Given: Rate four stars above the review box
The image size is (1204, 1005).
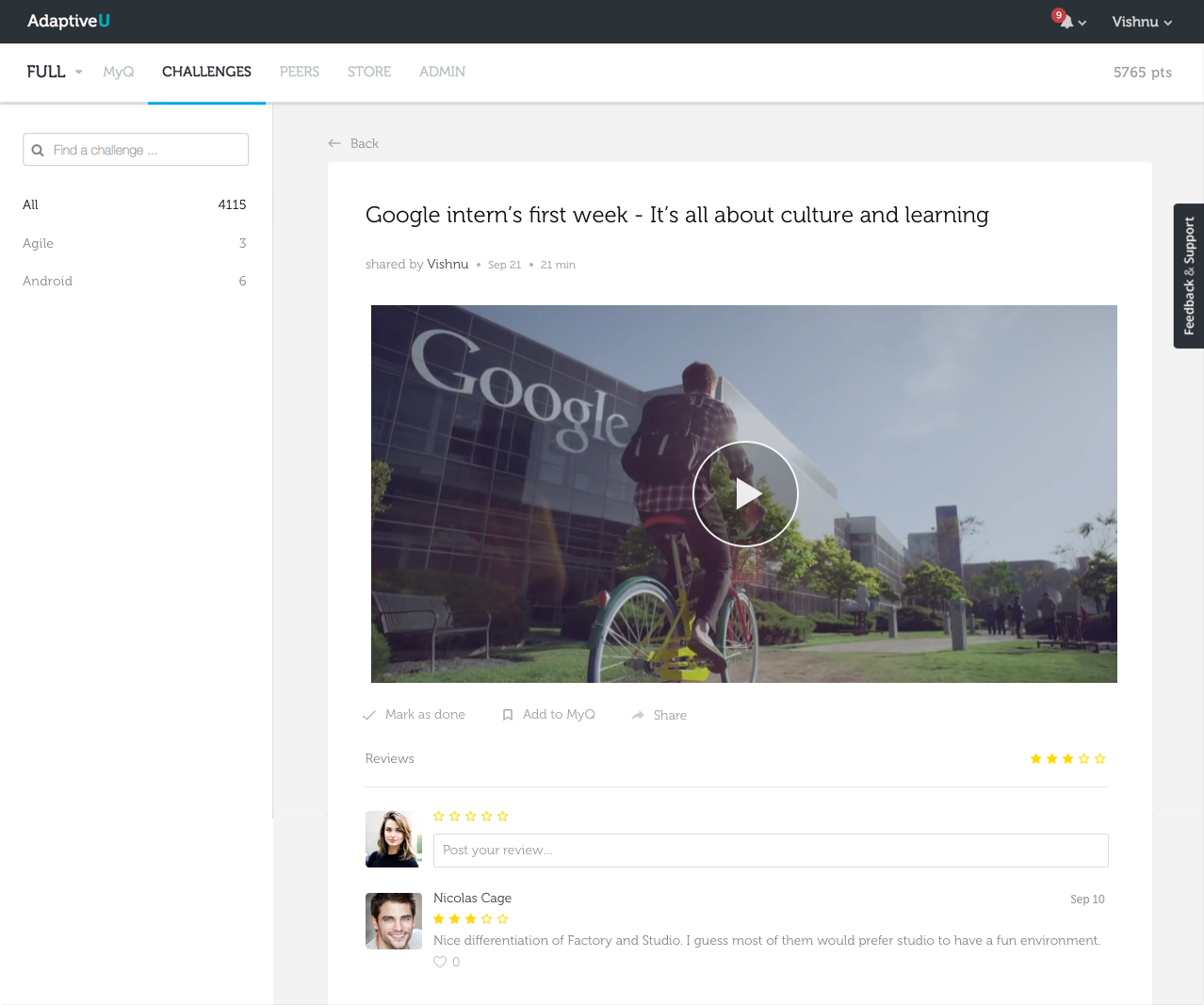Looking at the screenshot, I should 486,816.
